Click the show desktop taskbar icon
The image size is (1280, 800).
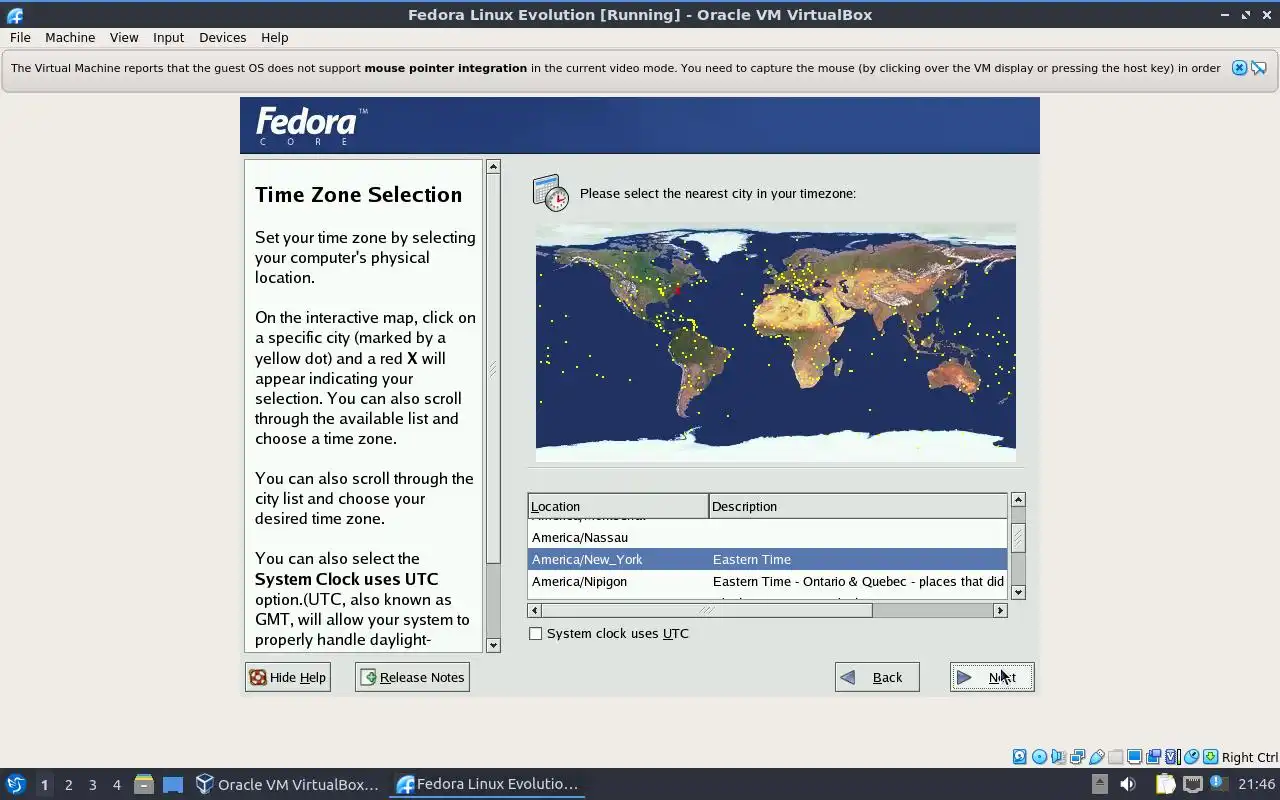point(173,784)
